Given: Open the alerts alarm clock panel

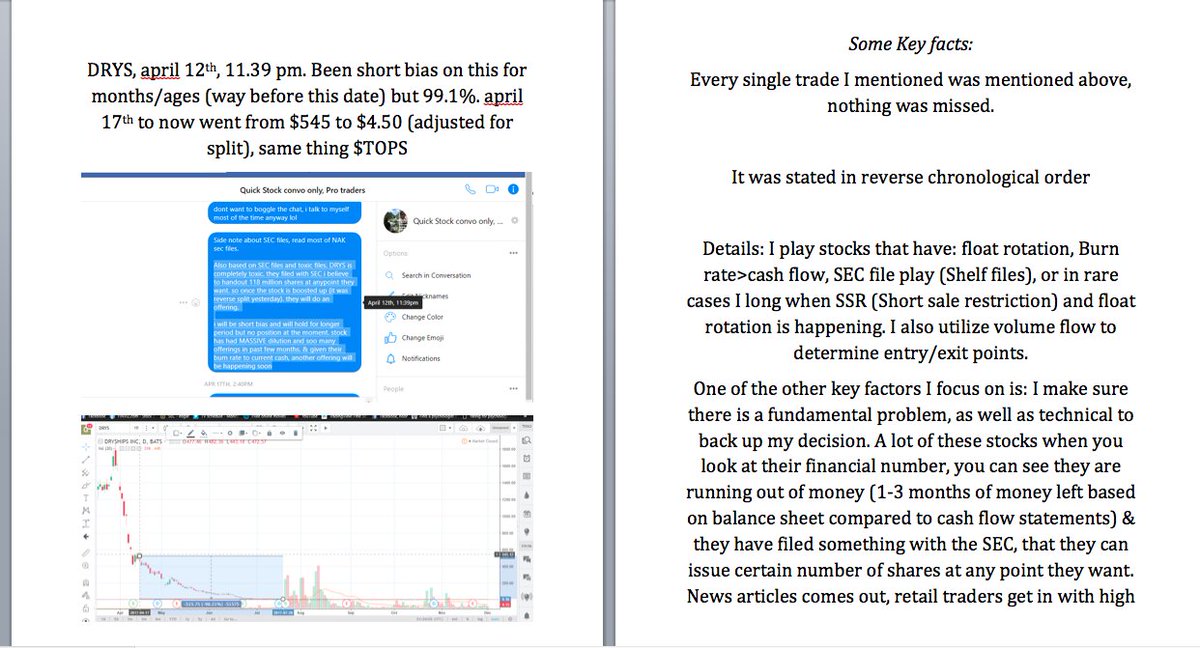Looking at the screenshot, I should 527,458.
